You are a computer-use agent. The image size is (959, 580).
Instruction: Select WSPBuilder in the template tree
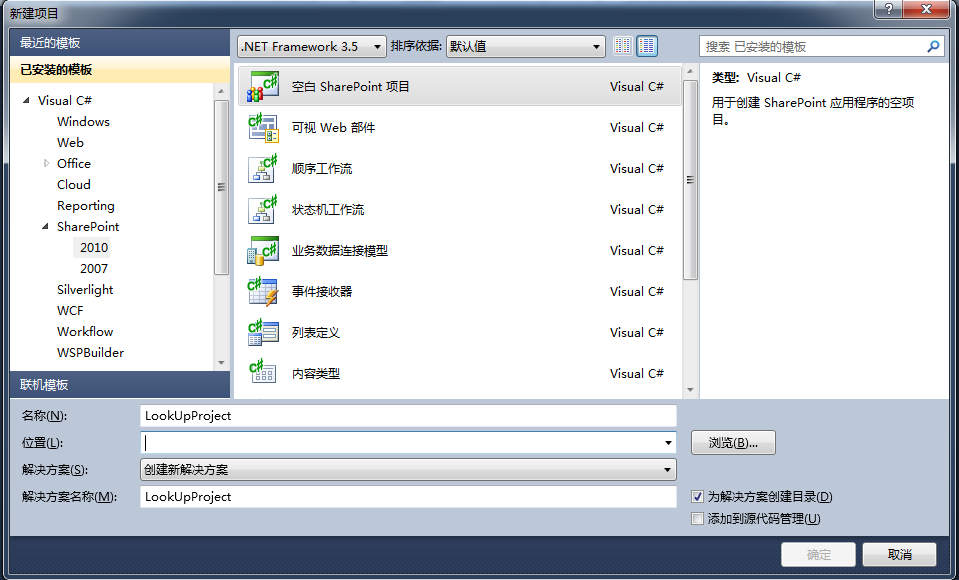91,352
